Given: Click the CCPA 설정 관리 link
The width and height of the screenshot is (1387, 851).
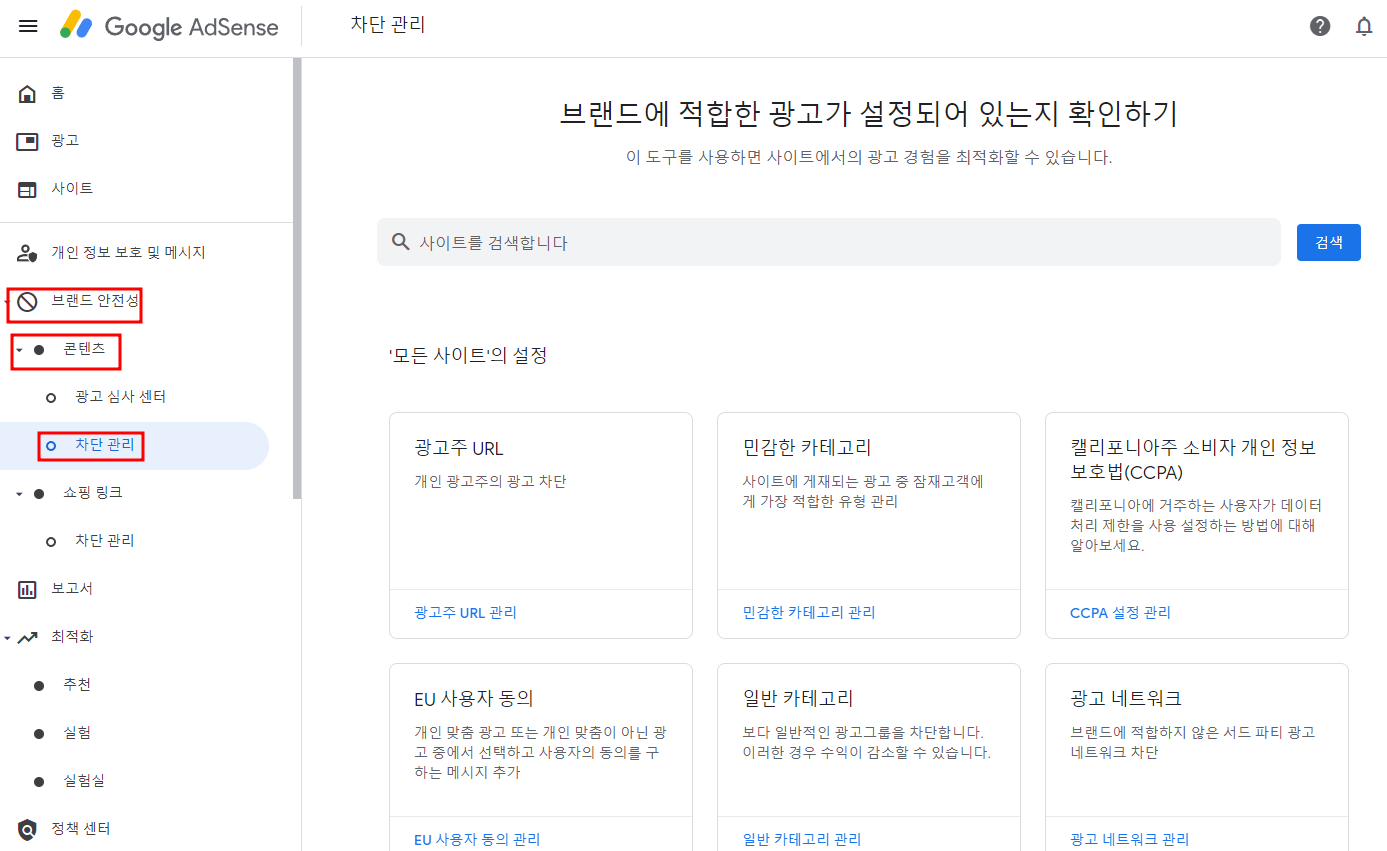Looking at the screenshot, I should (x=1120, y=613).
